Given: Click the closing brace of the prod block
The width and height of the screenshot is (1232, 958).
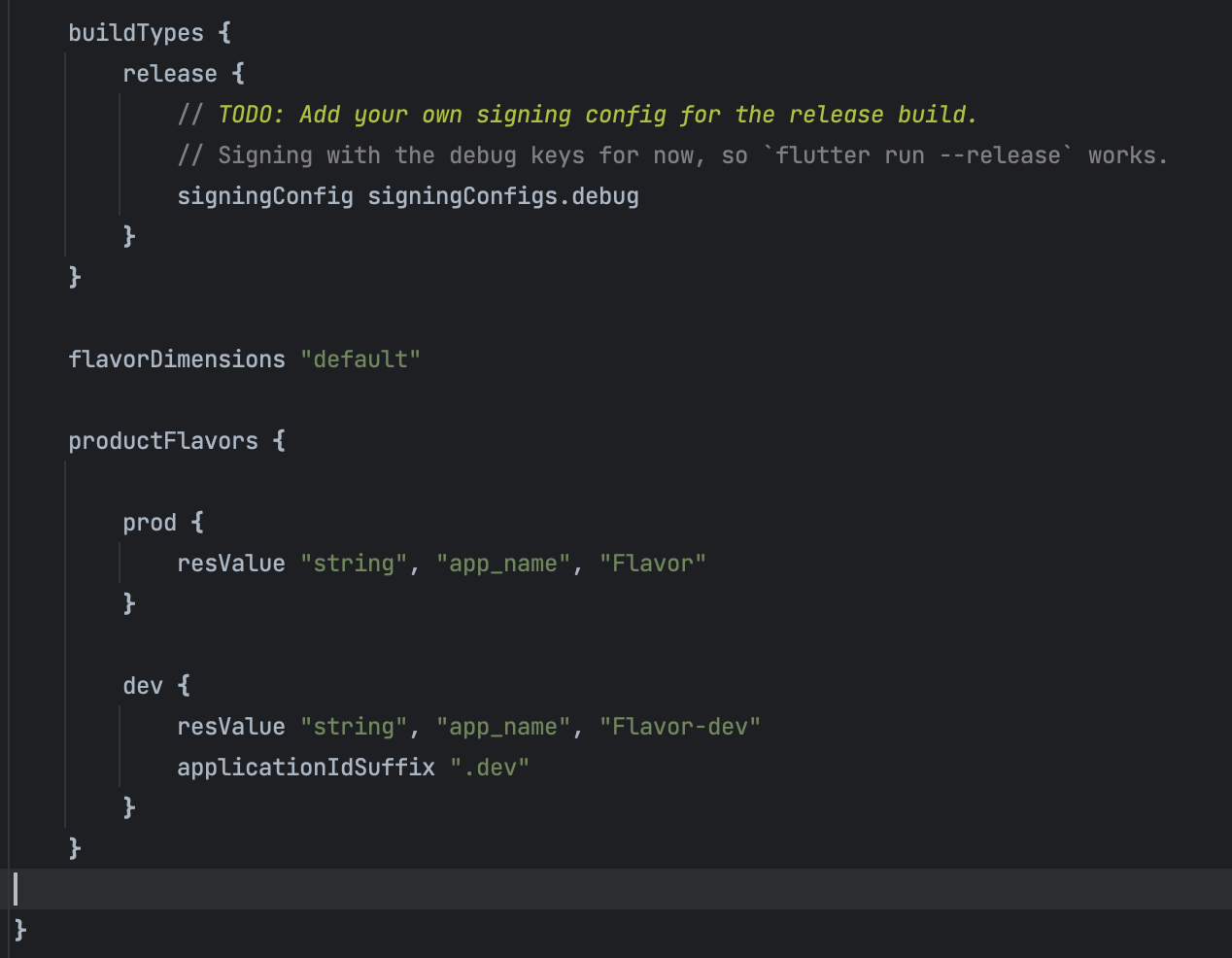Looking at the screenshot, I should (x=129, y=603).
